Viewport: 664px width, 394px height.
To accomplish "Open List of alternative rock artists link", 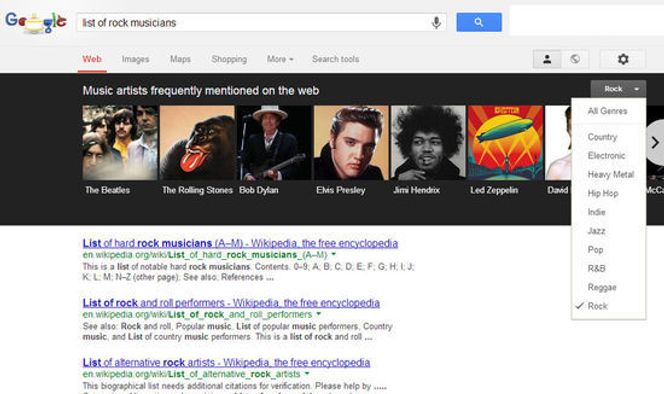I will [227, 363].
